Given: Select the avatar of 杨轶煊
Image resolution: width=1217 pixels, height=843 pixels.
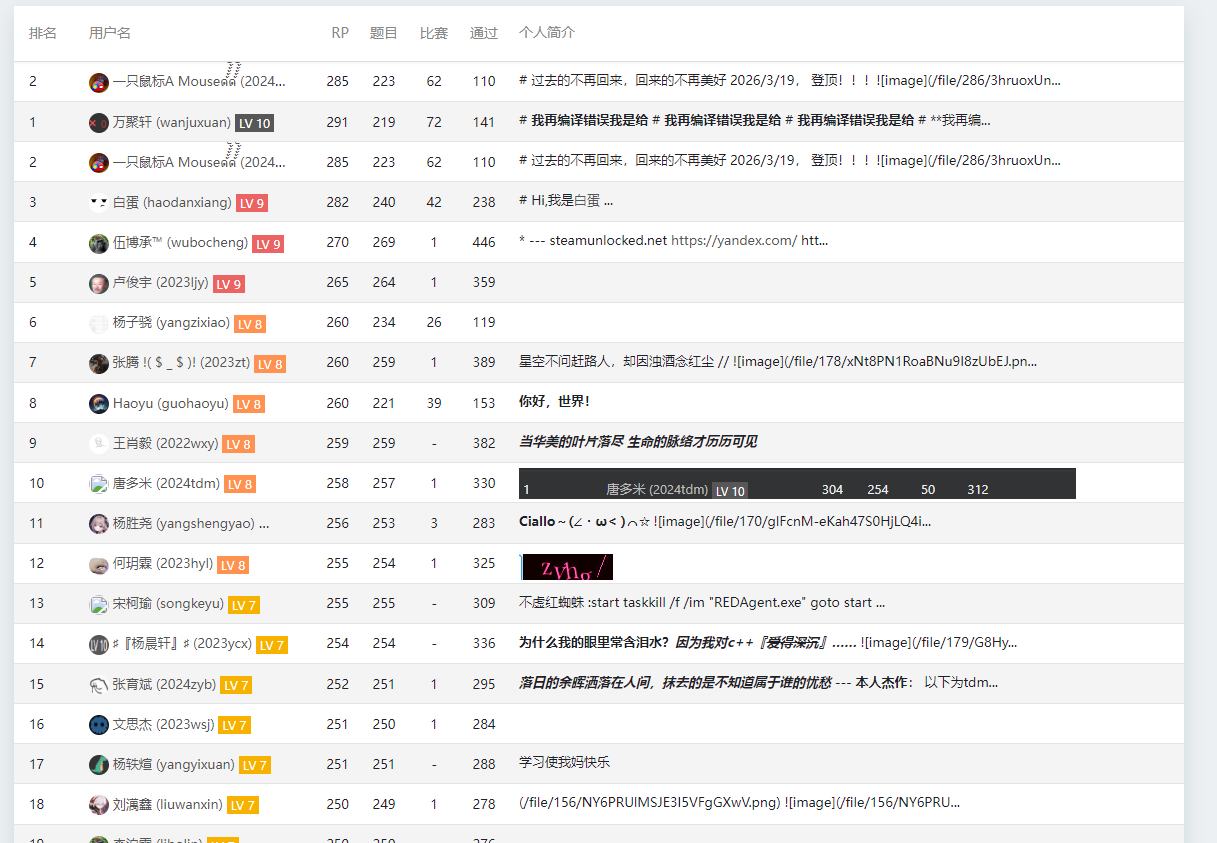Looking at the screenshot, I should point(98,764).
